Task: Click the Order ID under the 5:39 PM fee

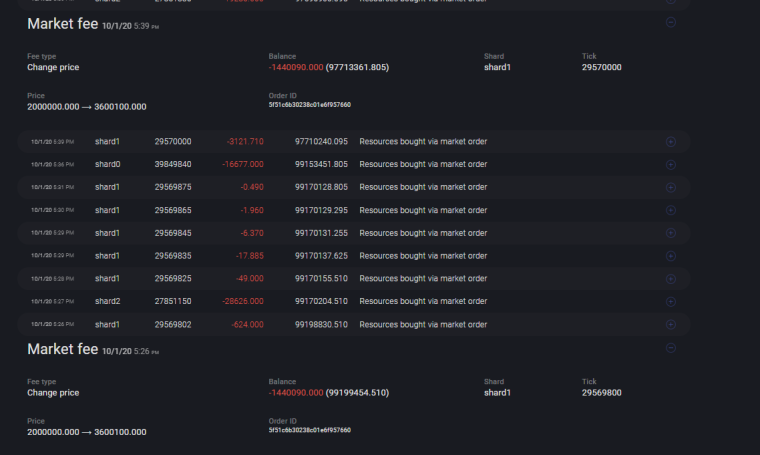Action: (310, 105)
